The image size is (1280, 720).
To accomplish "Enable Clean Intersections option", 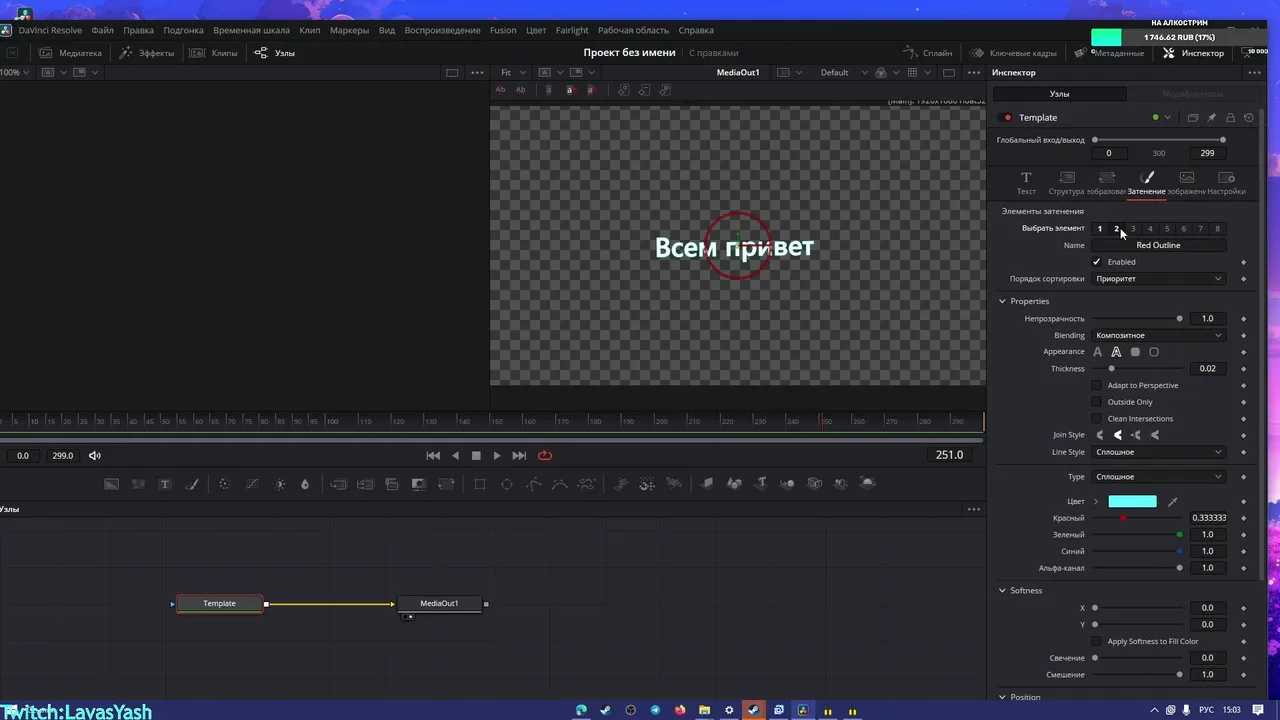I will click(x=1097, y=419).
